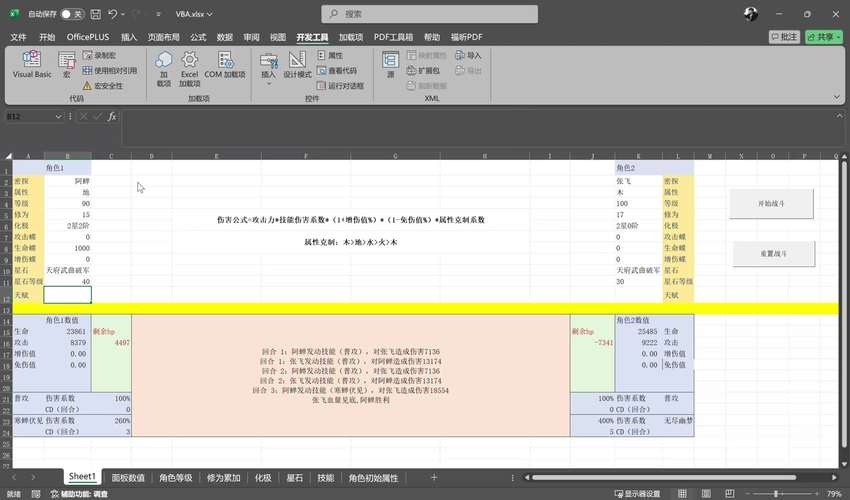Screen dimensions: 850x500
Task: Switch to the PDF工具箱 ribbon tab
Action: click(x=394, y=37)
